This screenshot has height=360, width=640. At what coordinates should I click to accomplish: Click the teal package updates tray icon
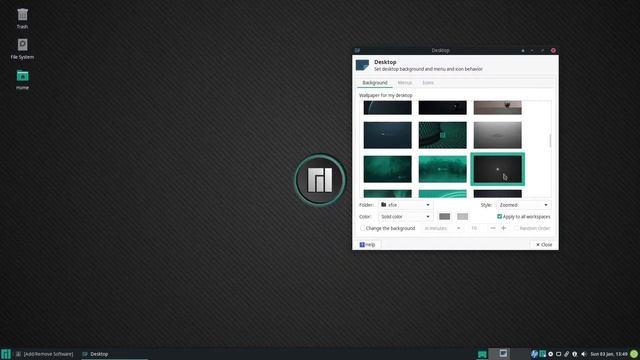pos(542,354)
